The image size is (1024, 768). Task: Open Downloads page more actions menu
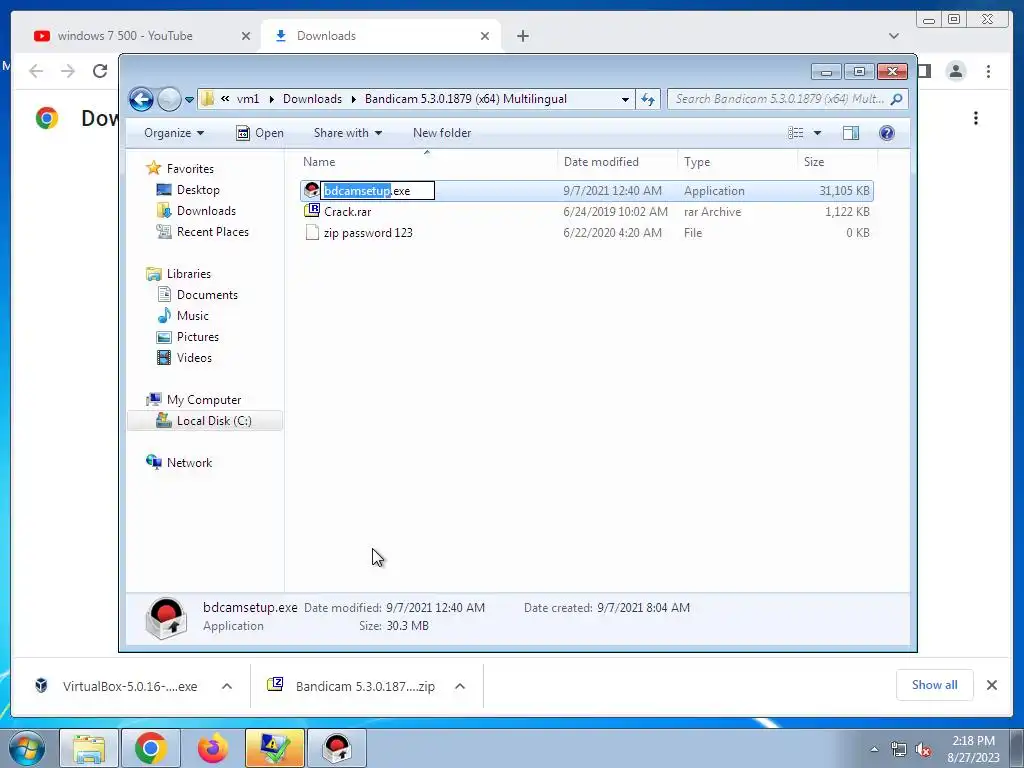click(x=976, y=118)
